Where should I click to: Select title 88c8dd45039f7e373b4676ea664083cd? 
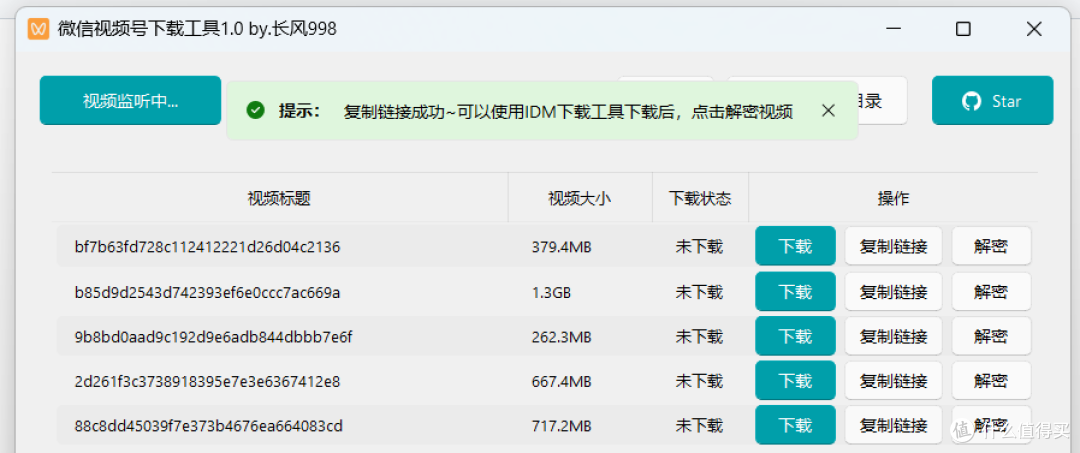pos(209,426)
